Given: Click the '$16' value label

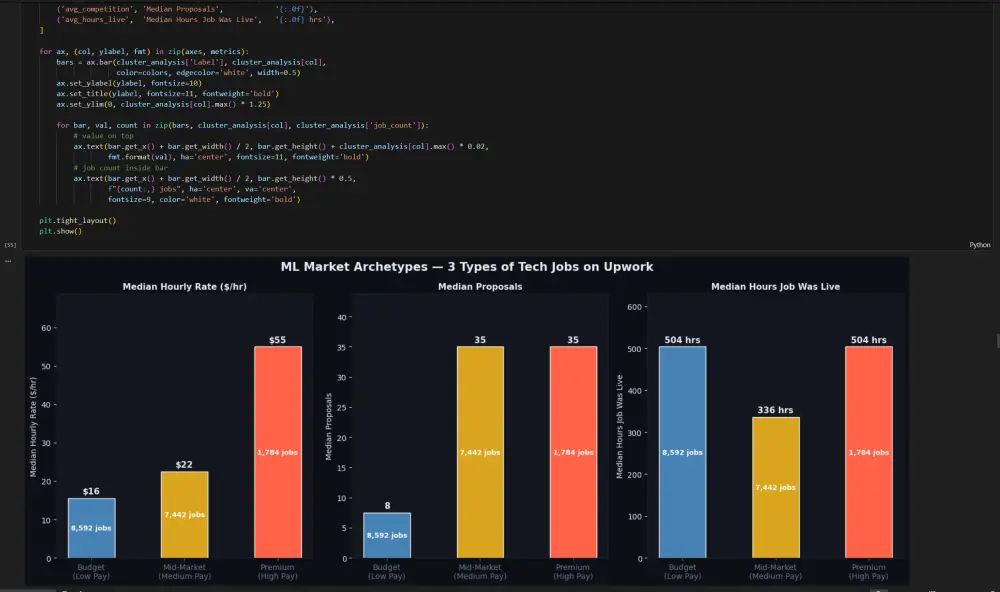Looking at the screenshot, I should (x=91, y=491).
